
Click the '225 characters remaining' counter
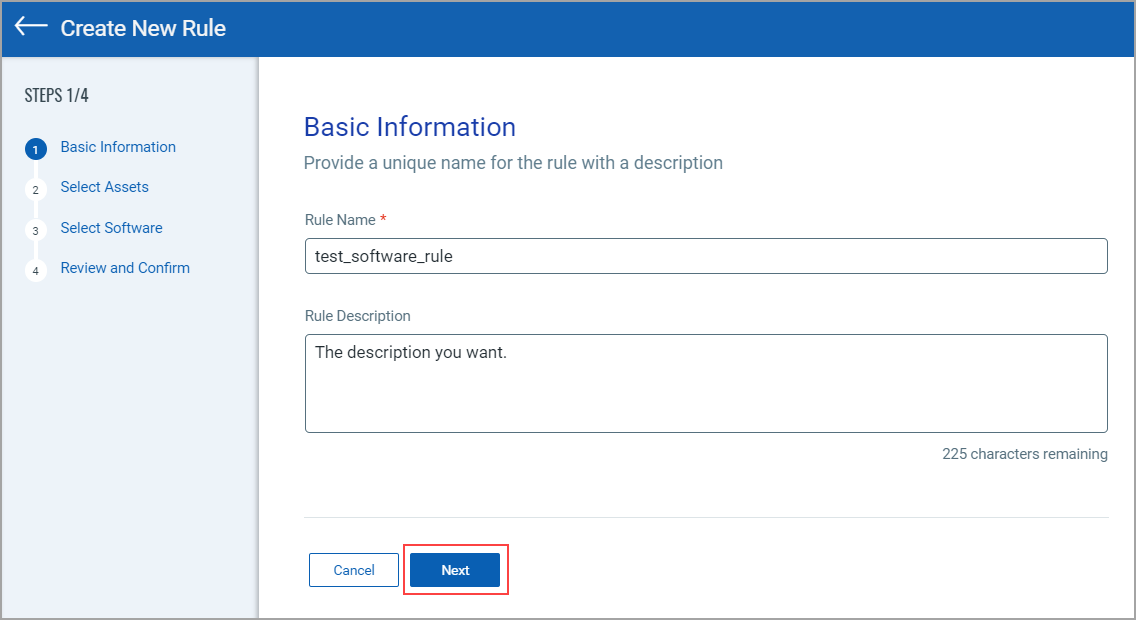click(x=1024, y=454)
